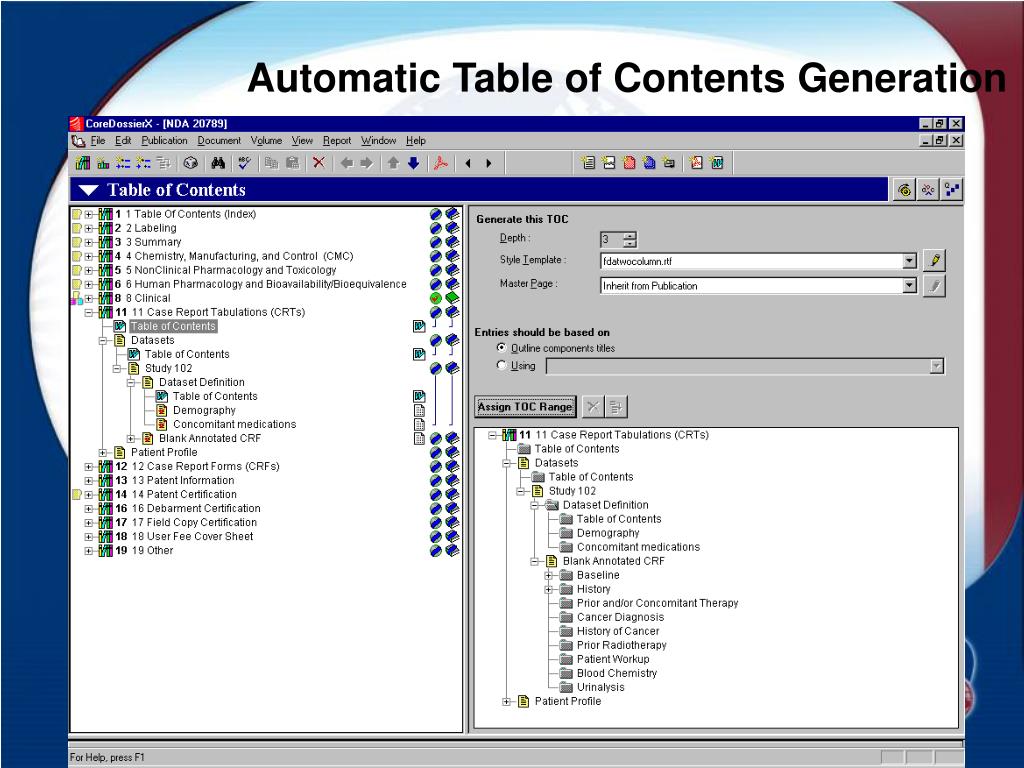Open the Volume menu
1024x768 pixels.
coord(266,140)
